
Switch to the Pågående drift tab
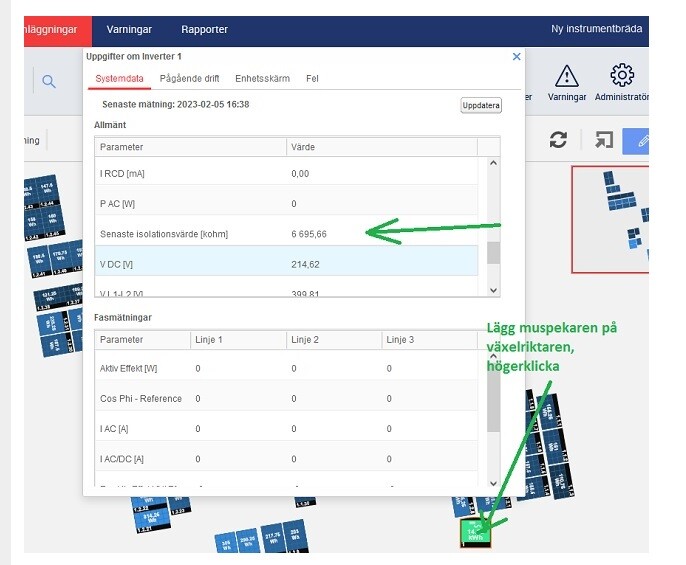(189, 78)
